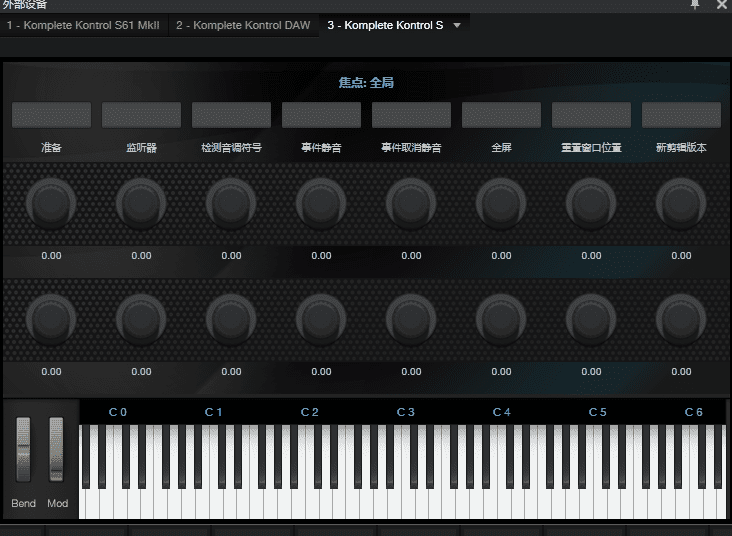Click the 事件静音 label
Viewport: 732px width, 536px height.
pos(322,148)
